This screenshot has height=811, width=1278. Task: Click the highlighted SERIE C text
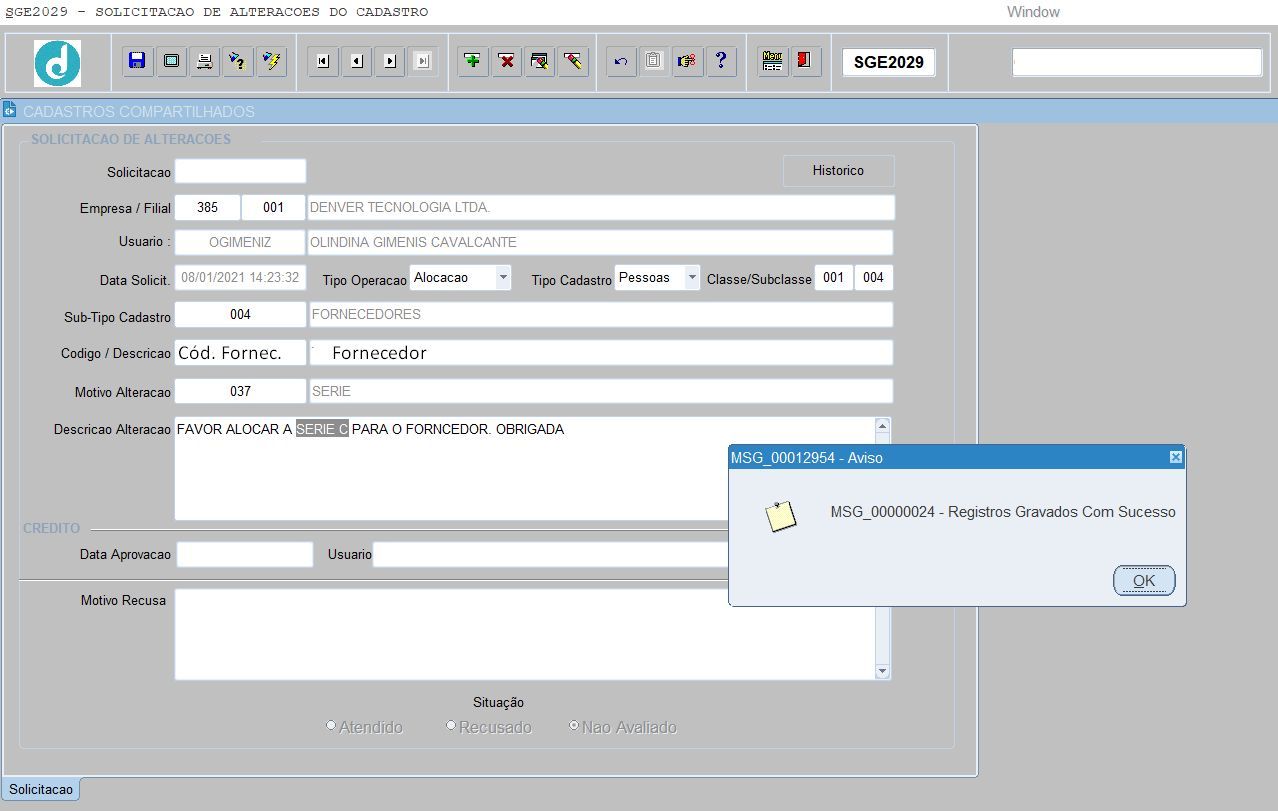322,429
